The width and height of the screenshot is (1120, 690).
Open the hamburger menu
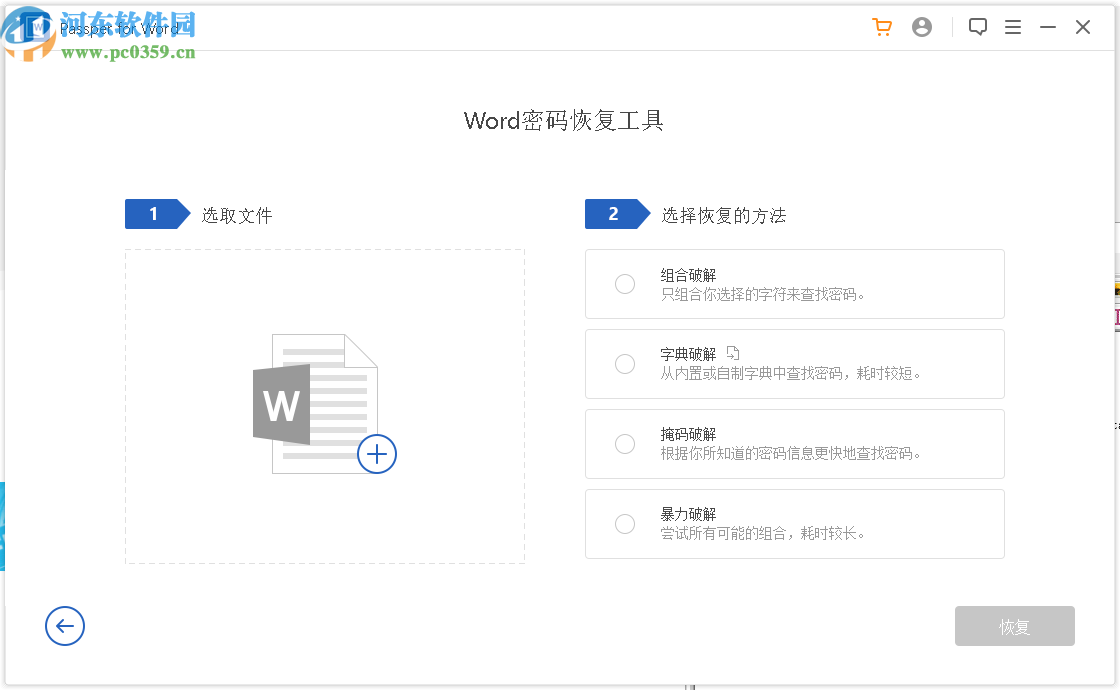1013,27
